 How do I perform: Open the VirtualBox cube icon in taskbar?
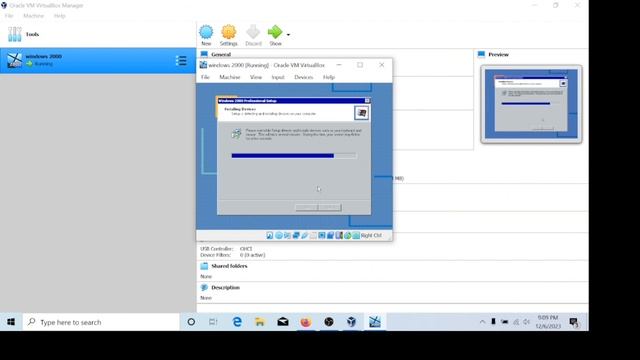click(x=351, y=322)
